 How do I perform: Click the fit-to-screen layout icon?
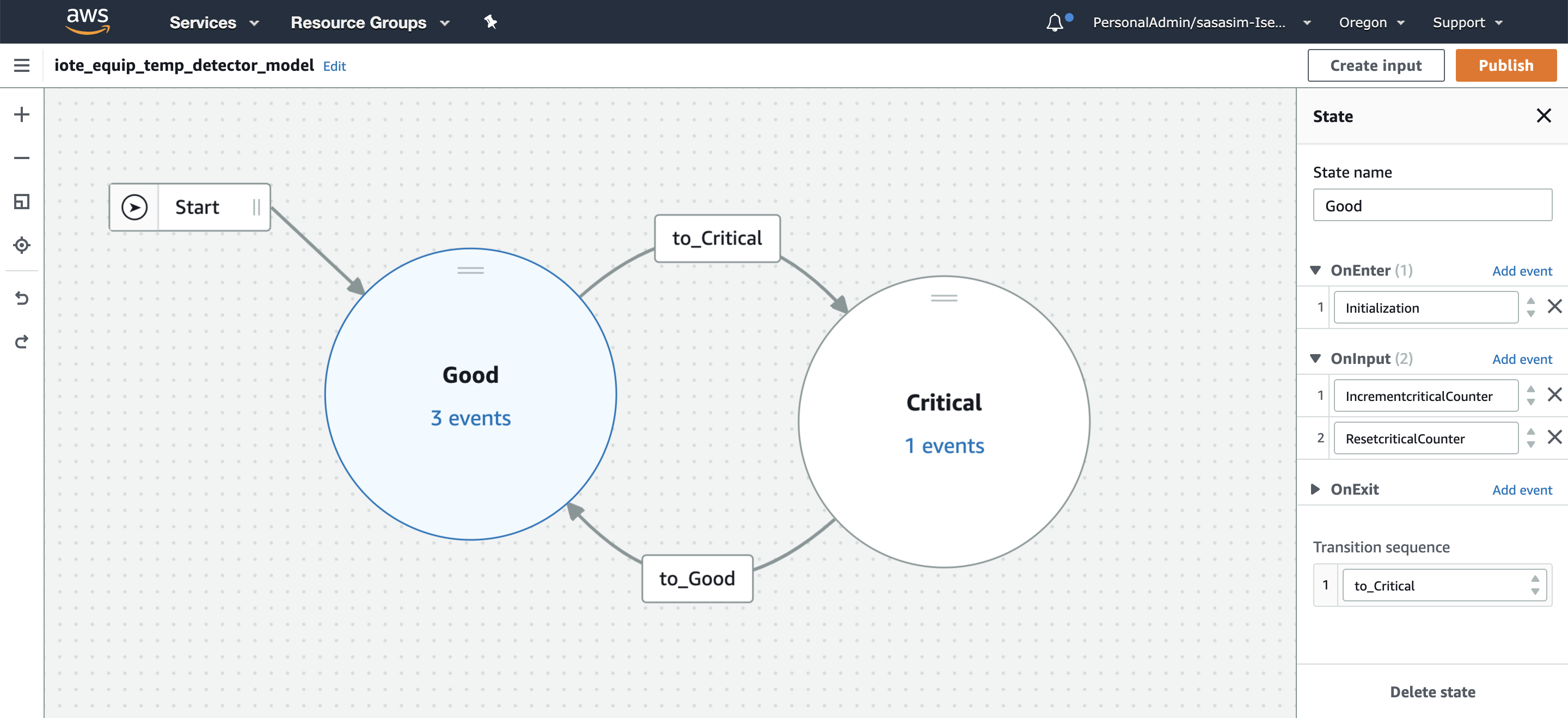[x=22, y=202]
